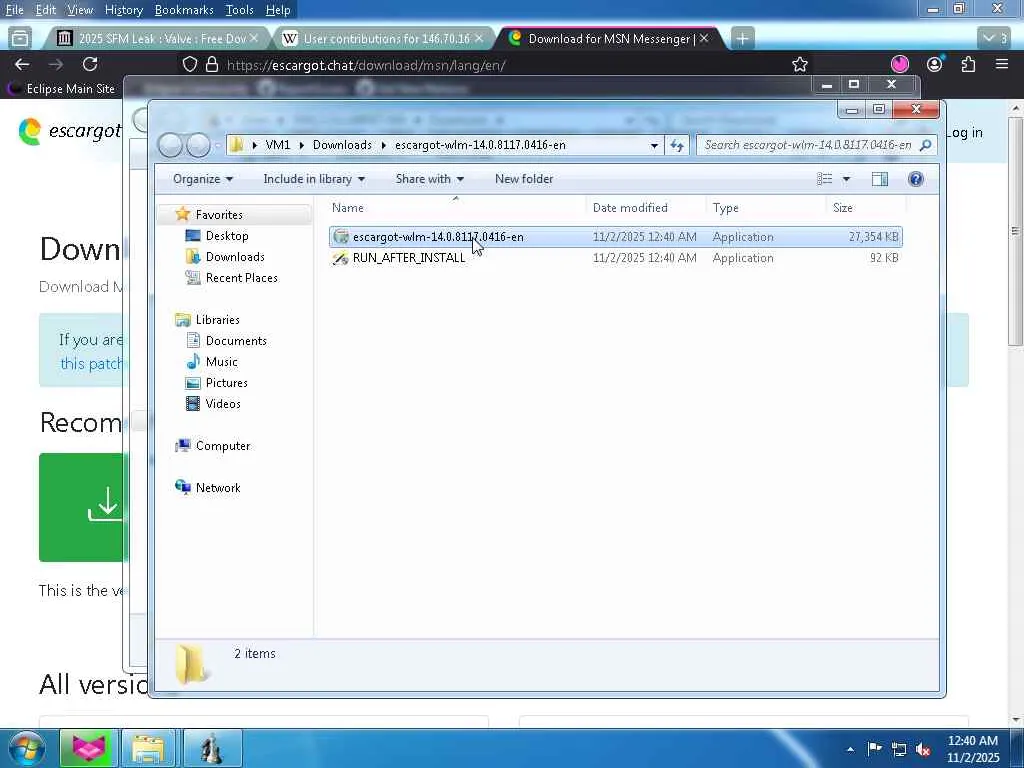Open the Documents library

tap(236, 340)
